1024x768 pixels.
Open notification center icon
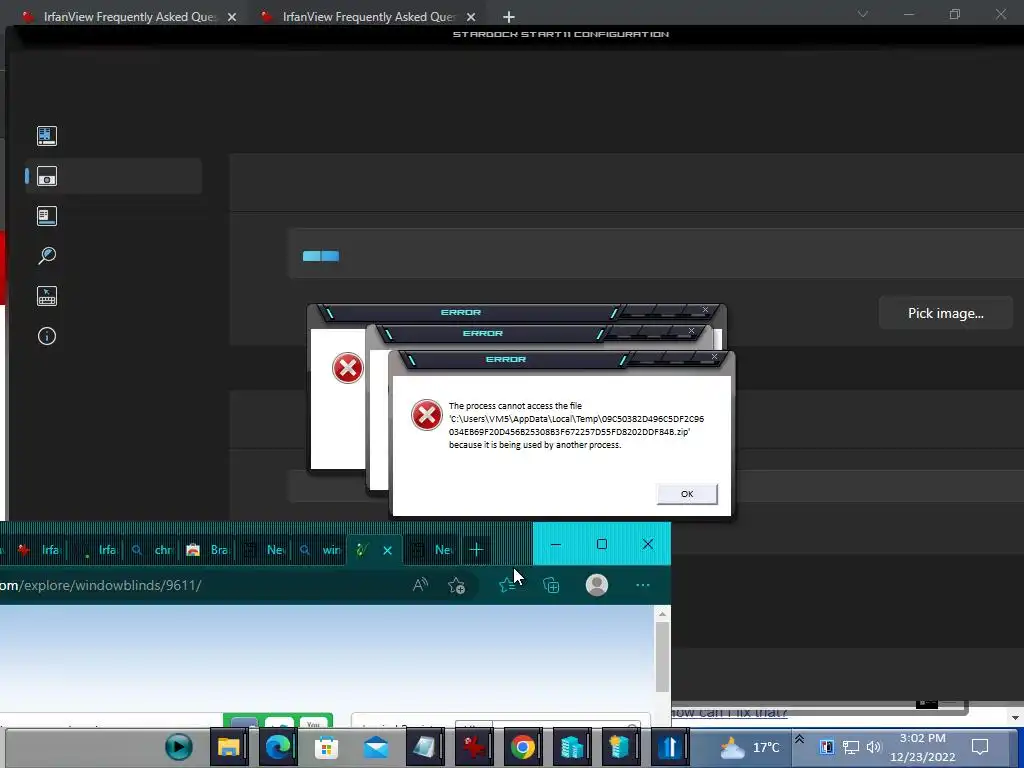(x=980, y=747)
